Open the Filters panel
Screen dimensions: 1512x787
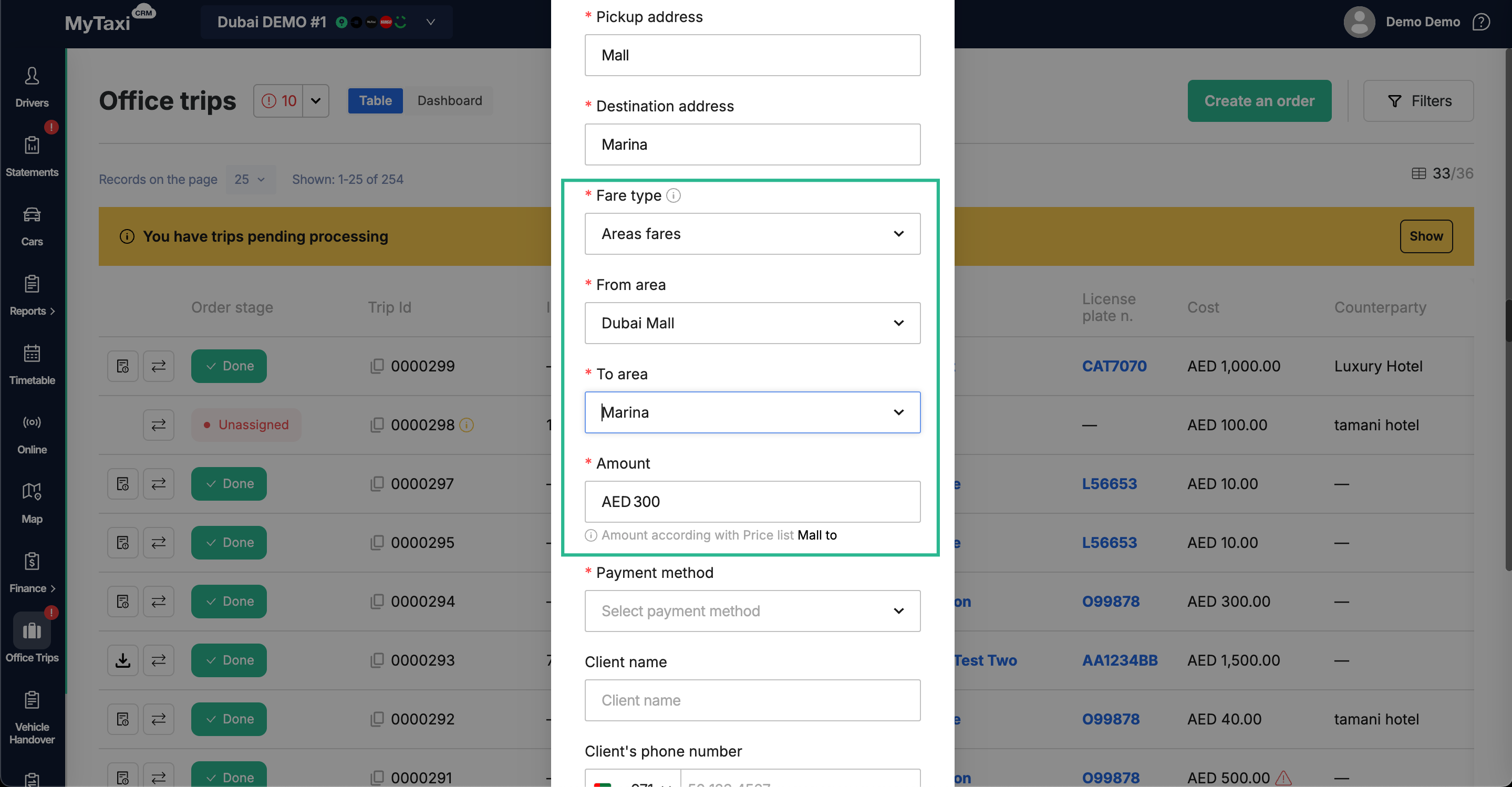[1417, 100]
